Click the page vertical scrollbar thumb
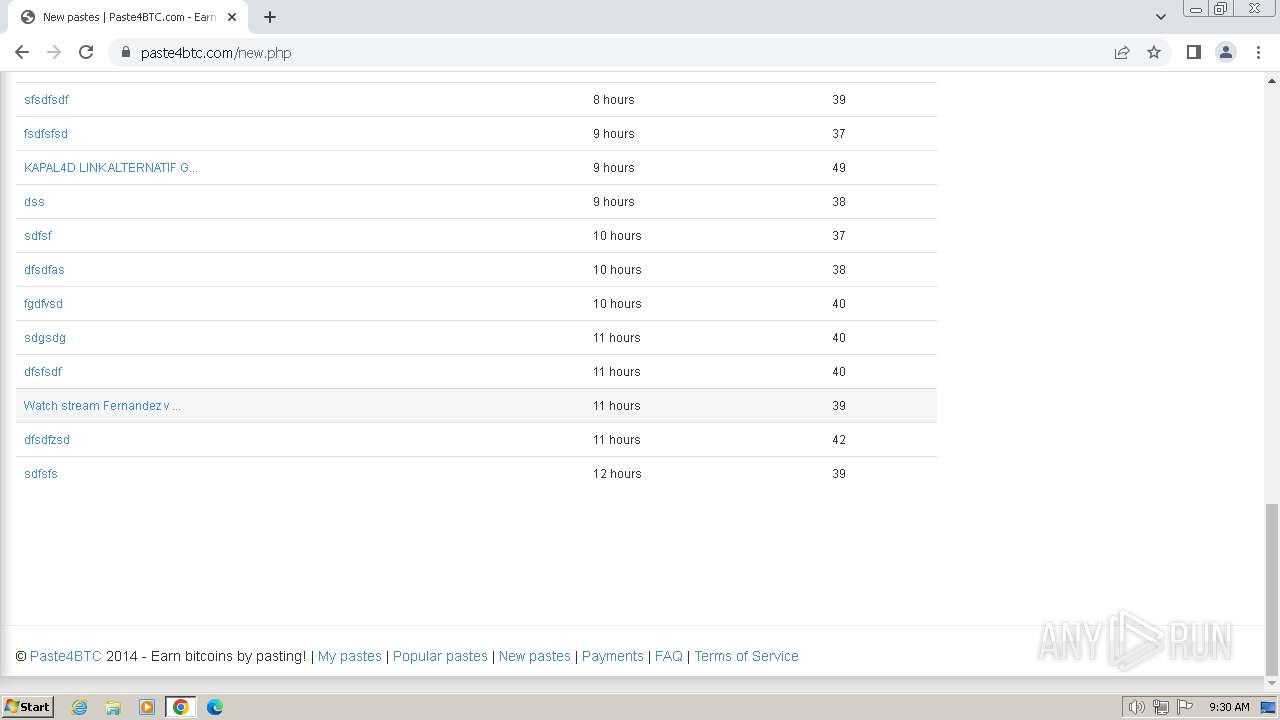Screen dimensions: 1280x720 click(1271, 590)
